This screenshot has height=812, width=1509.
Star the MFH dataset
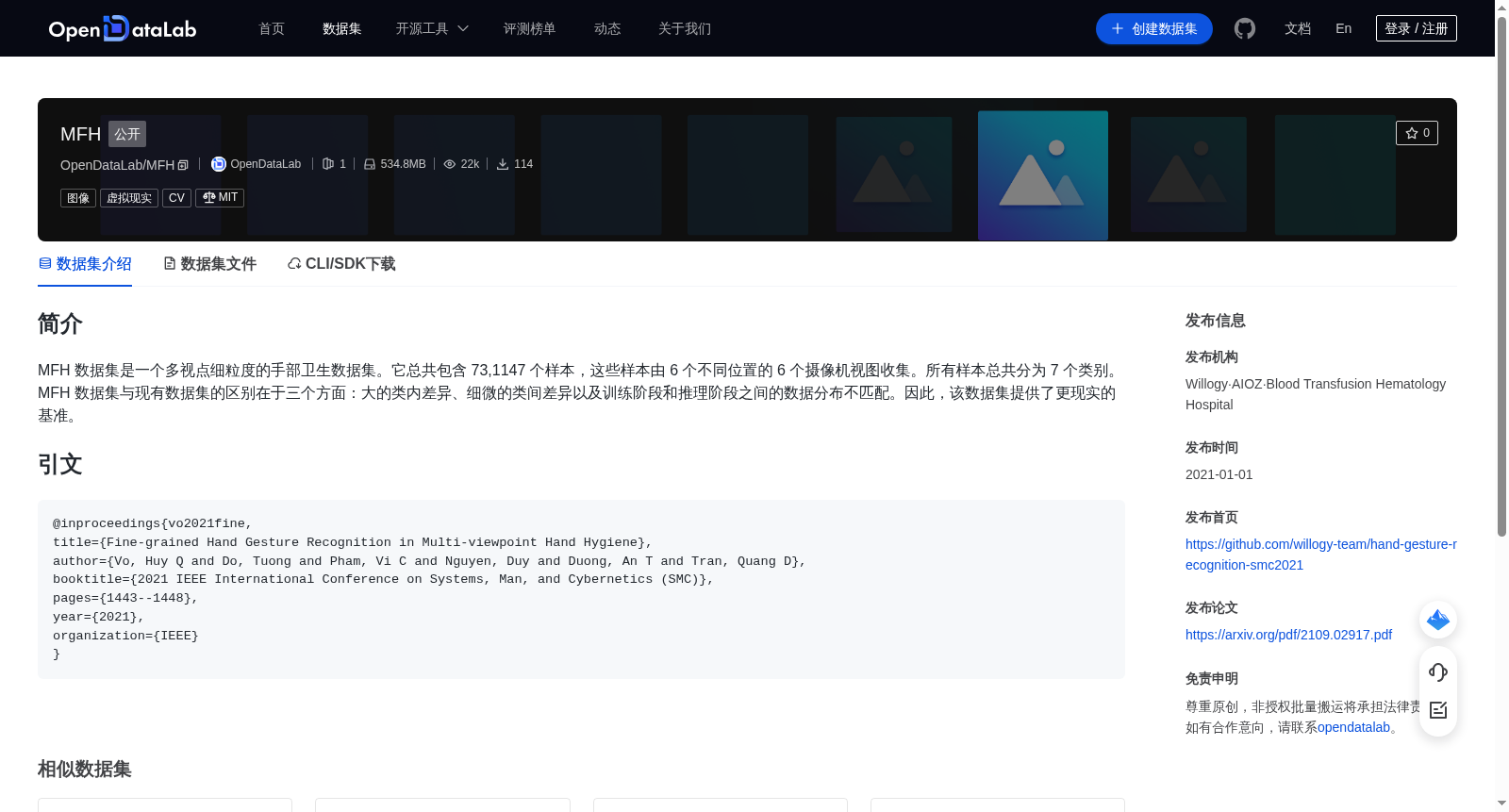[1417, 133]
